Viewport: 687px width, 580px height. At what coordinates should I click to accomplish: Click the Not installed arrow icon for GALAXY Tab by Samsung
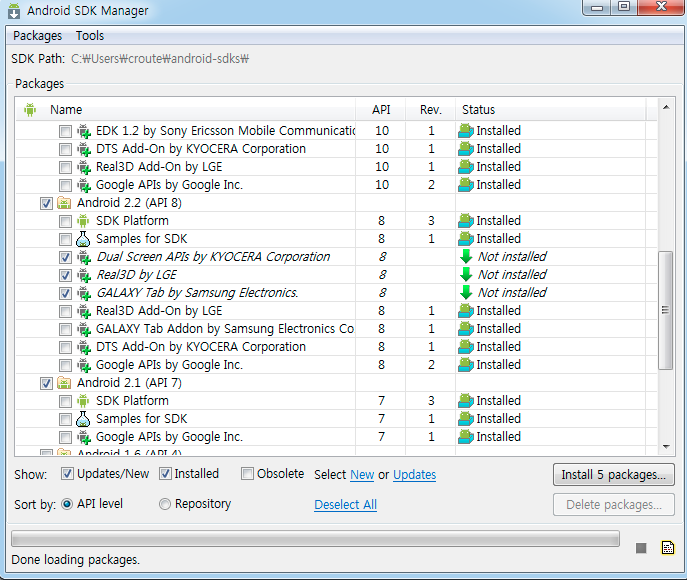pos(466,293)
